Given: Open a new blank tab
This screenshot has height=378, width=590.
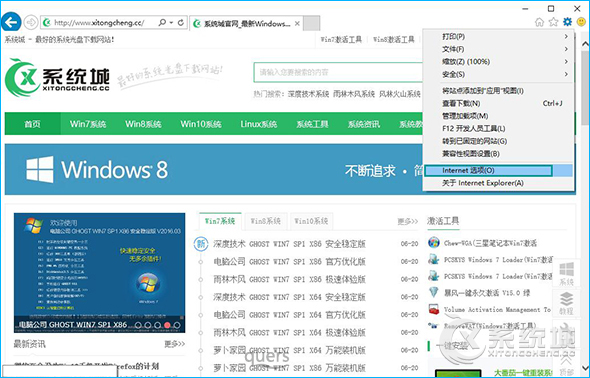Looking at the screenshot, I should coord(312,23).
